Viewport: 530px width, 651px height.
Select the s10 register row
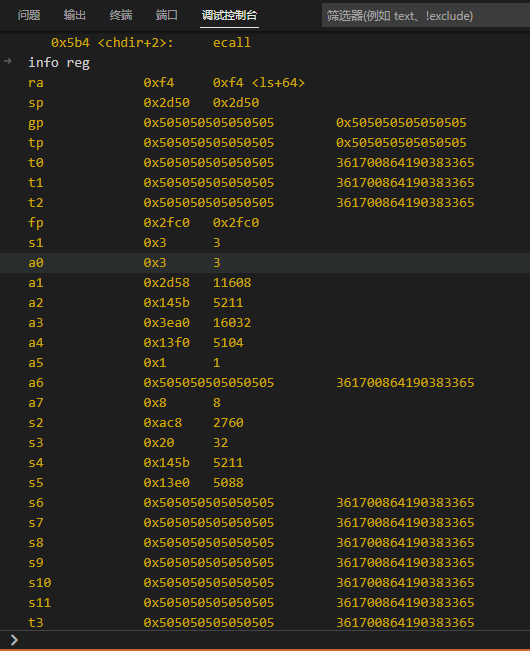[265, 582]
